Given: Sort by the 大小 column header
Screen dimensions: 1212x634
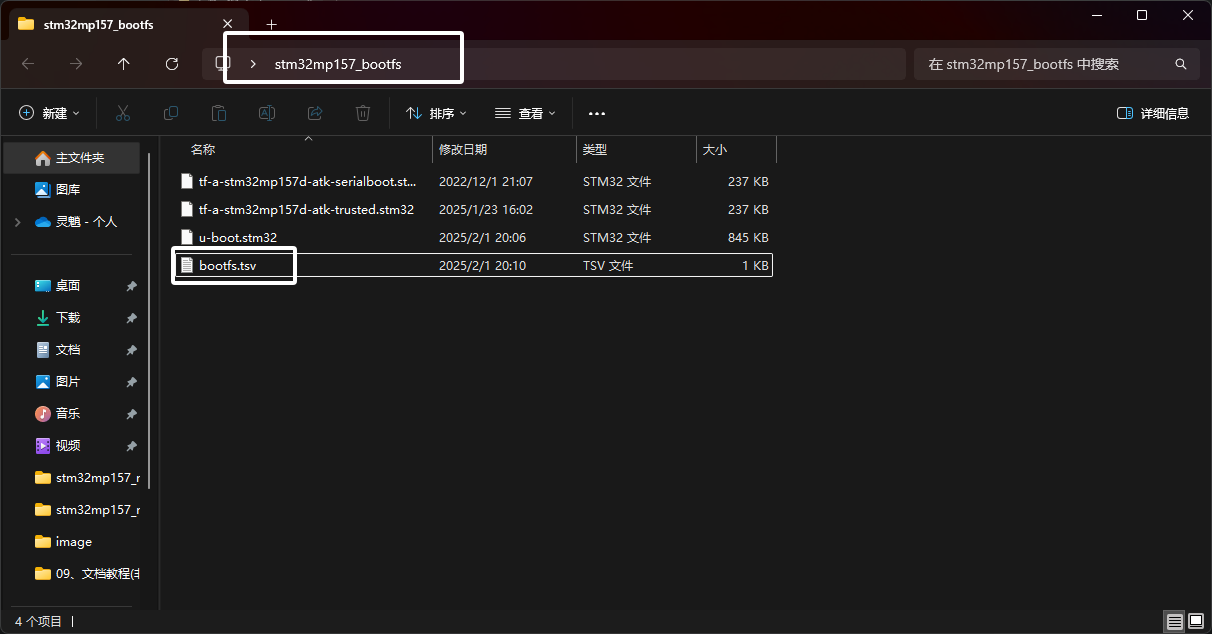Looking at the screenshot, I should click(737, 150).
